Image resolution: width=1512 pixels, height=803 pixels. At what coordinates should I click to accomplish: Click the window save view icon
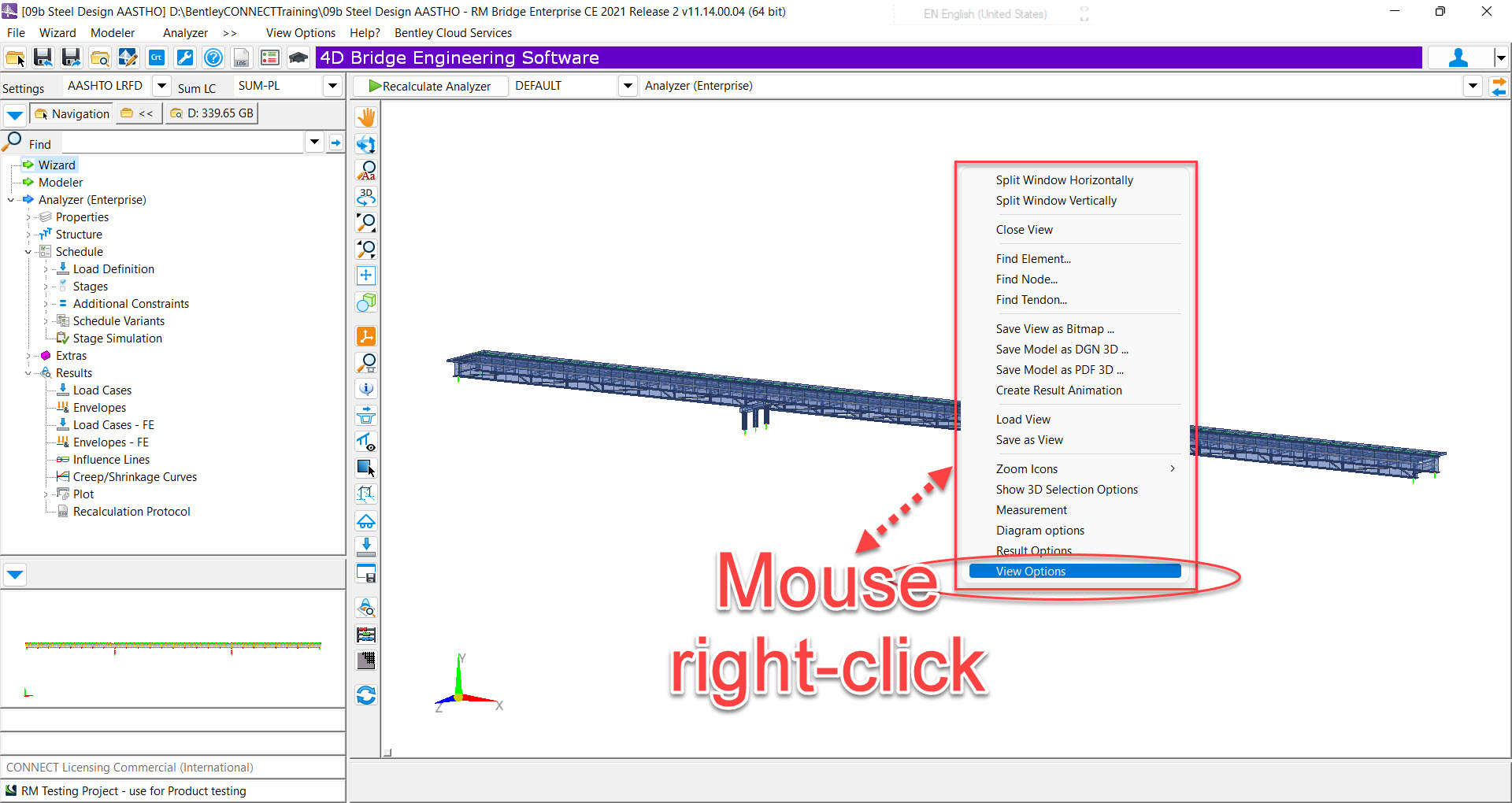pyautogui.click(x=366, y=573)
